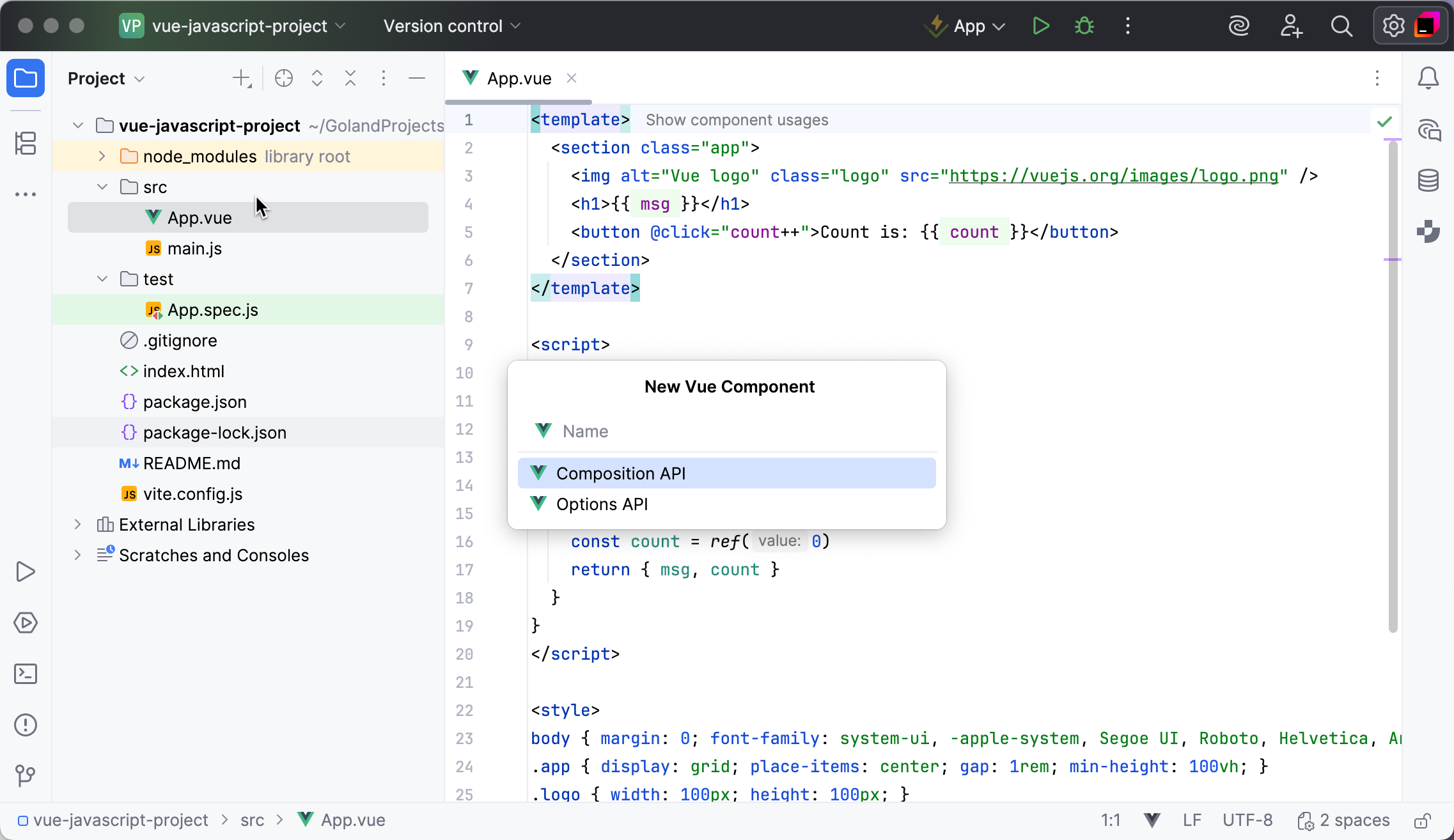Debug the App configuration with the bug icon
Viewport: 1454px width, 840px height.
tap(1084, 26)
